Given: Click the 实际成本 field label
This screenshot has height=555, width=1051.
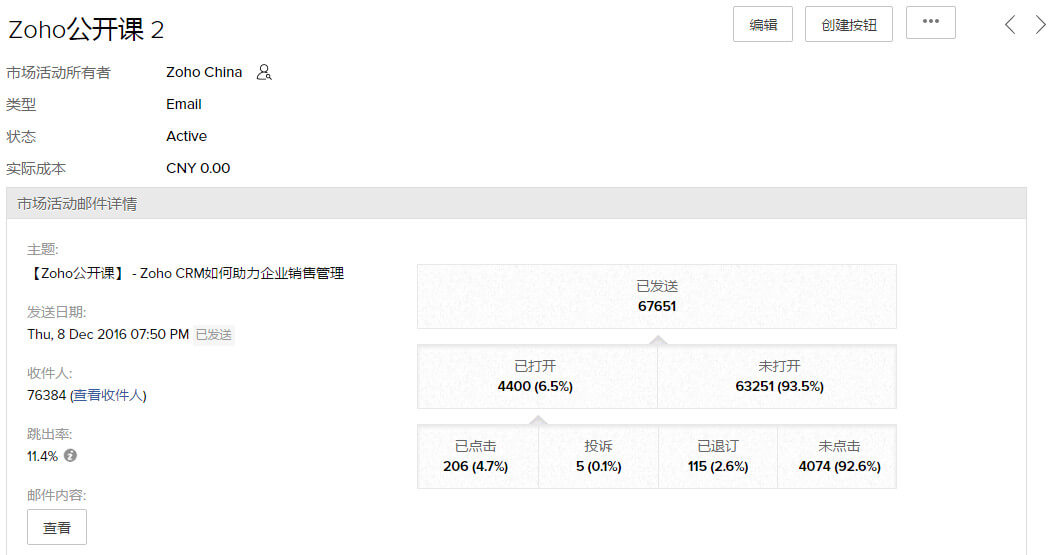Looking at the screenshot, I should click(36, 169).
